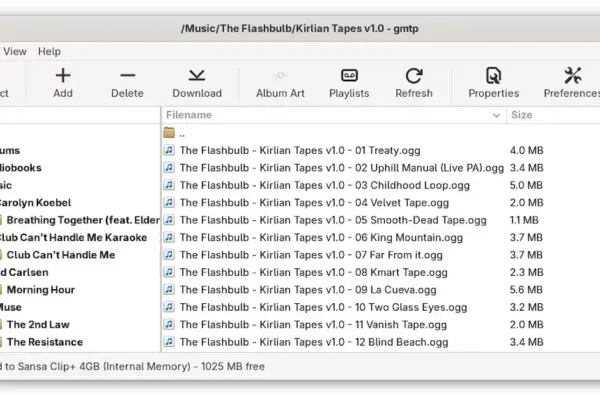Image resolution: width=600 pixels, height=400 pixels.
Task: Select file name '07 Far From it.ogg'
Action: point(311,255)
